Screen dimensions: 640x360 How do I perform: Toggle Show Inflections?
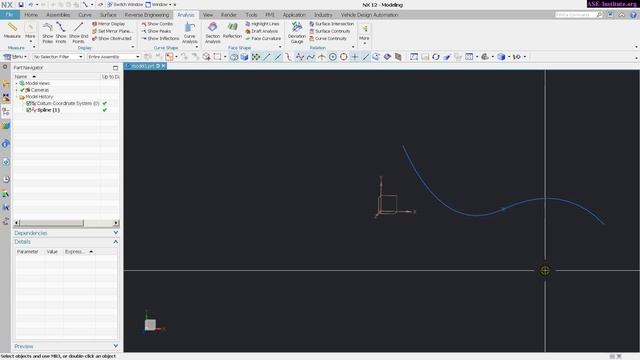click(x=160, y=38)
